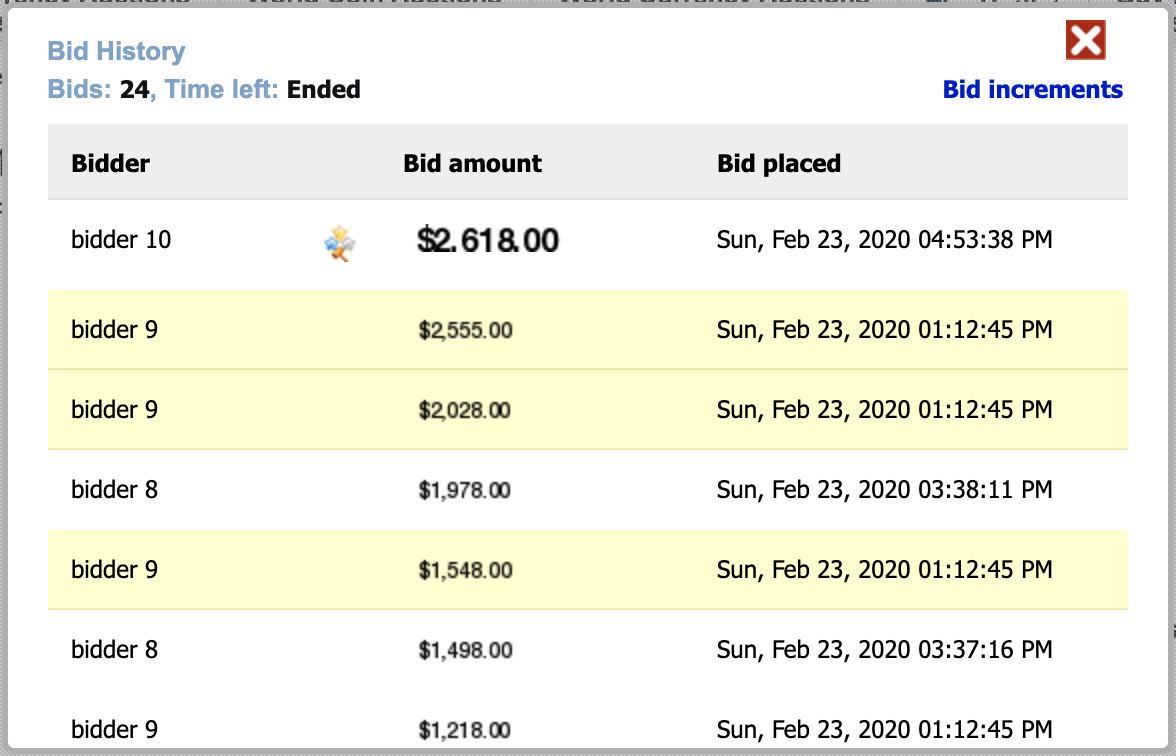Open the Bid increments link
The image size is (1176, 756).
1032,89
